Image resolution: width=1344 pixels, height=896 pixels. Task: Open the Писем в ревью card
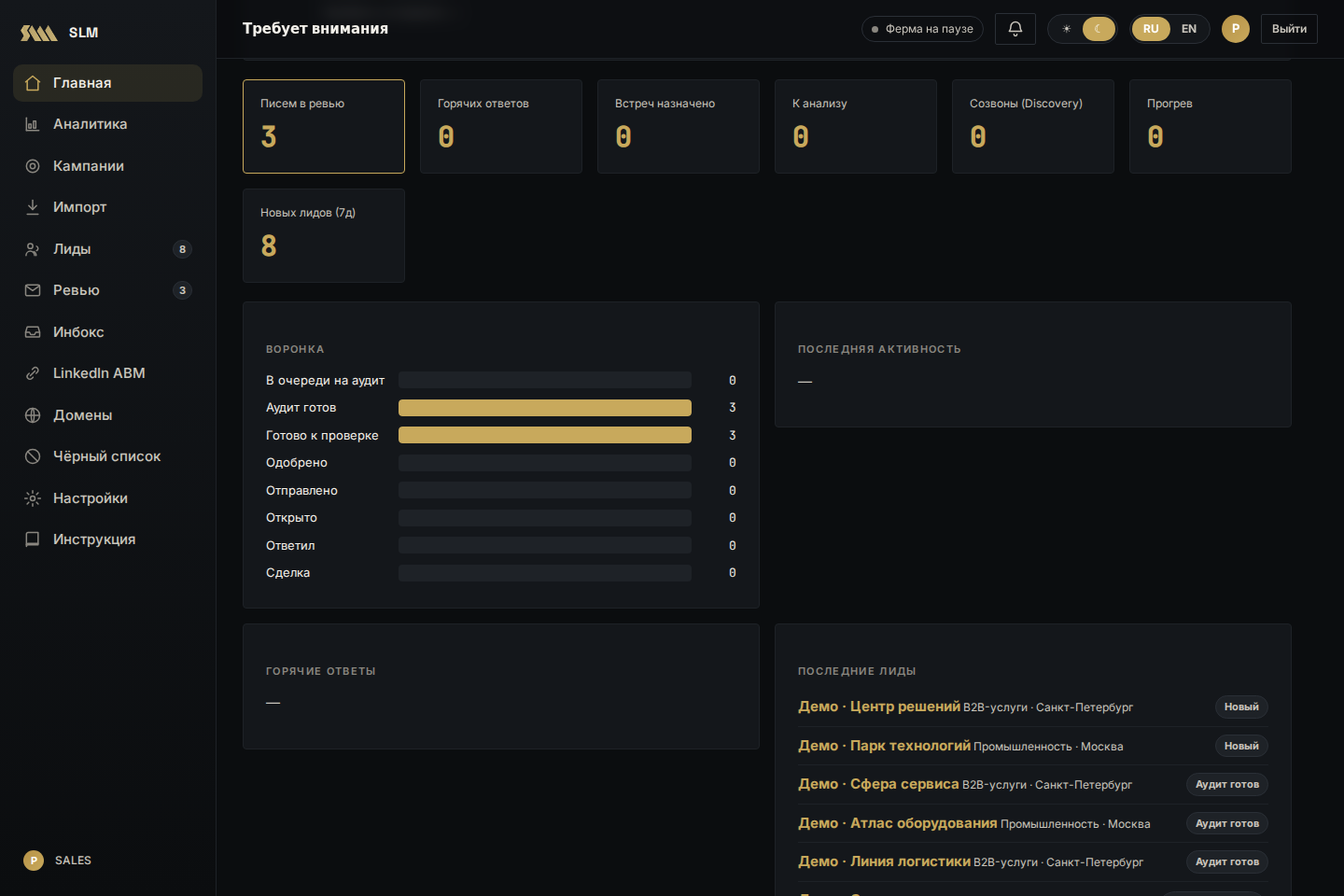click(324, 126)
